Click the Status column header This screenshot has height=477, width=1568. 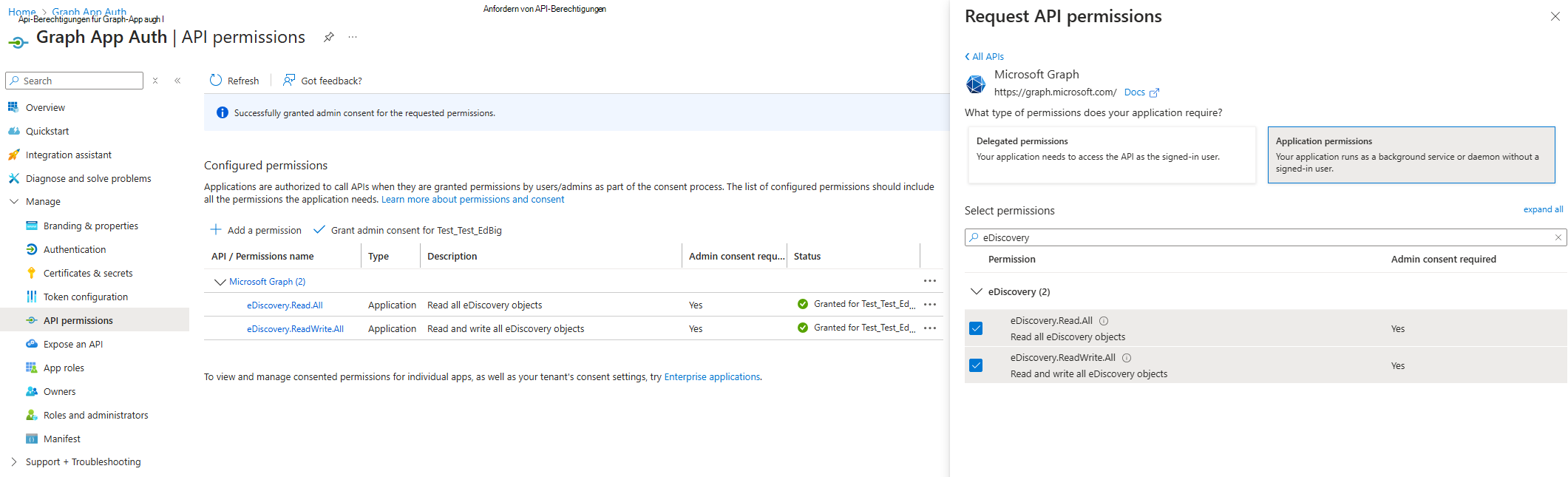coord(807,256)
